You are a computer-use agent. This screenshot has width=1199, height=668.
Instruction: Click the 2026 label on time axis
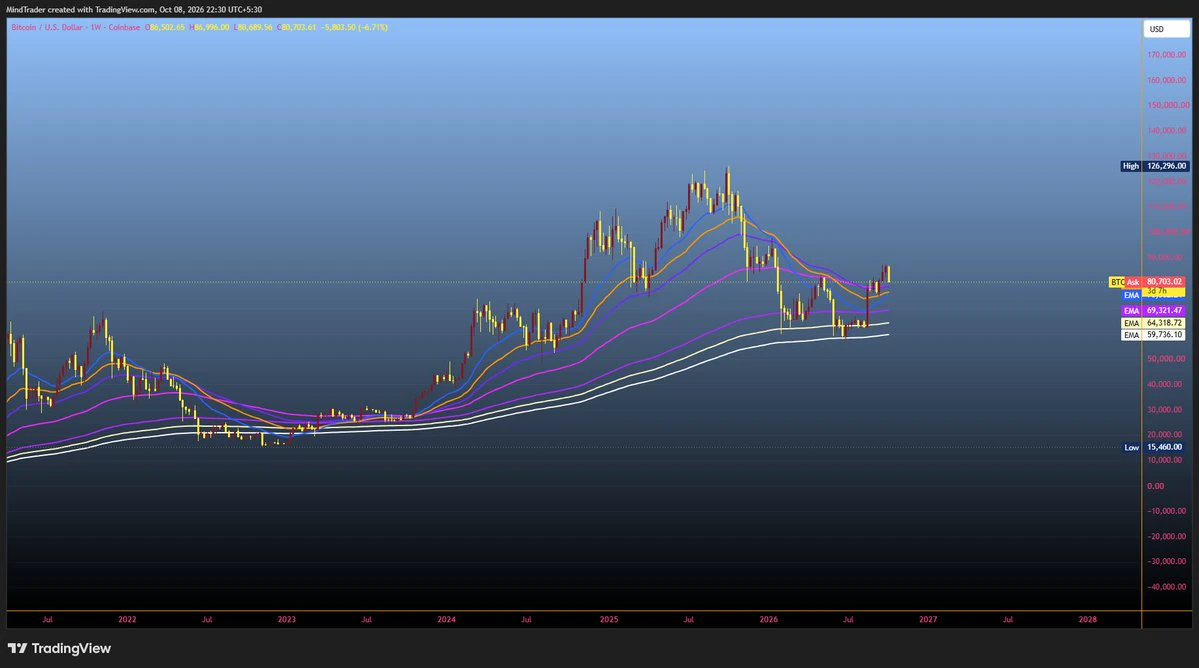point(768,620)
